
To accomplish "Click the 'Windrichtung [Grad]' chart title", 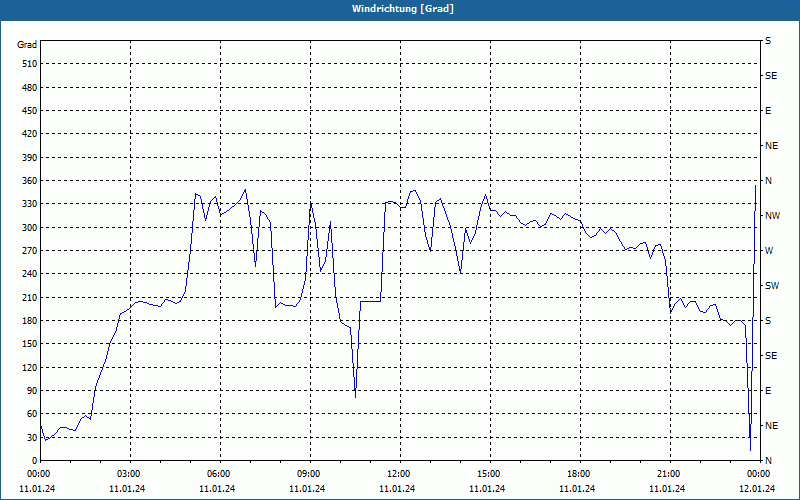I will coord(403,9).
